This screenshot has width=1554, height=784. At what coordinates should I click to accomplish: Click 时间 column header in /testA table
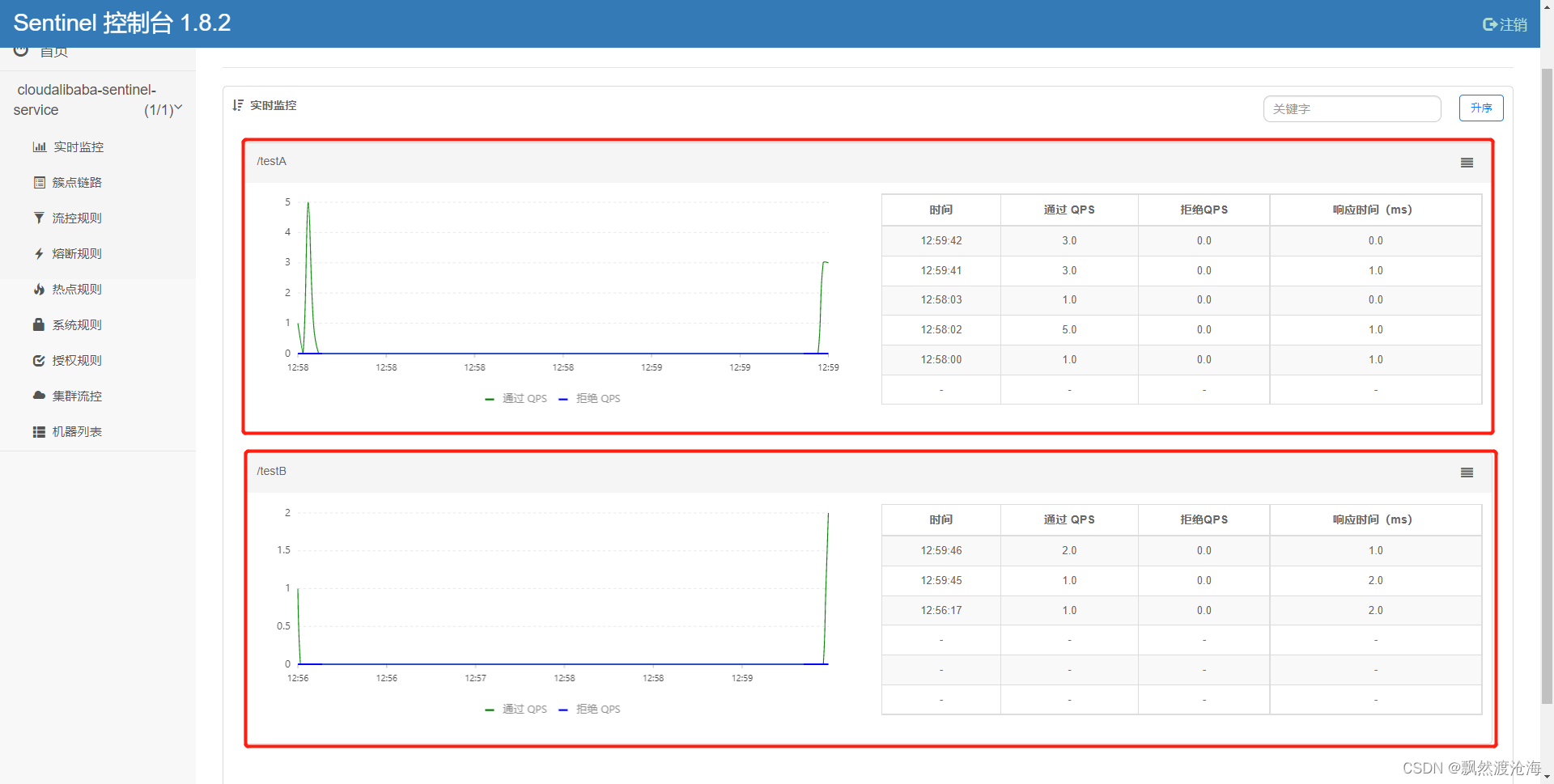point(941,210)
